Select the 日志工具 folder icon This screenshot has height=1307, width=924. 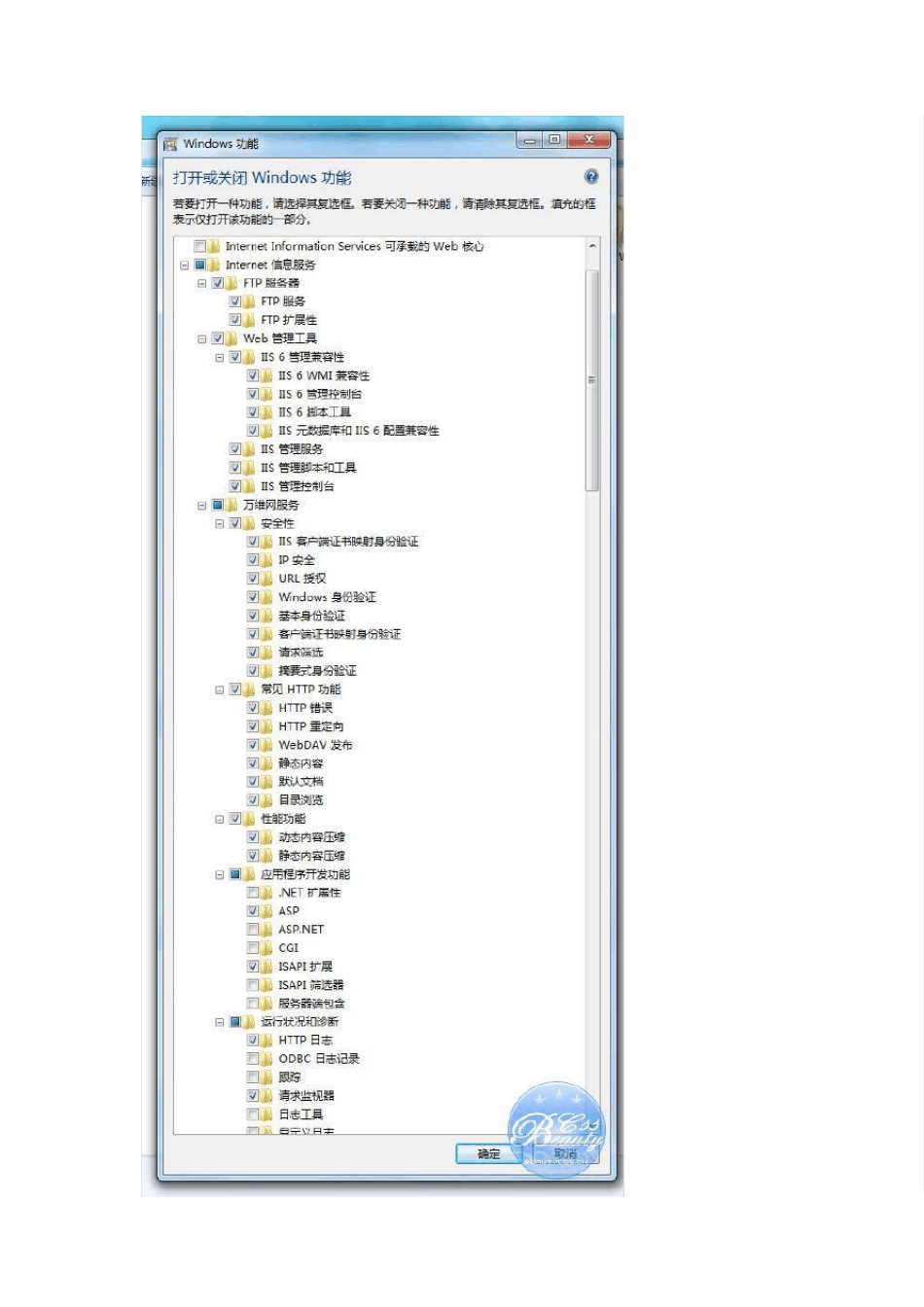click(267, 1114)
